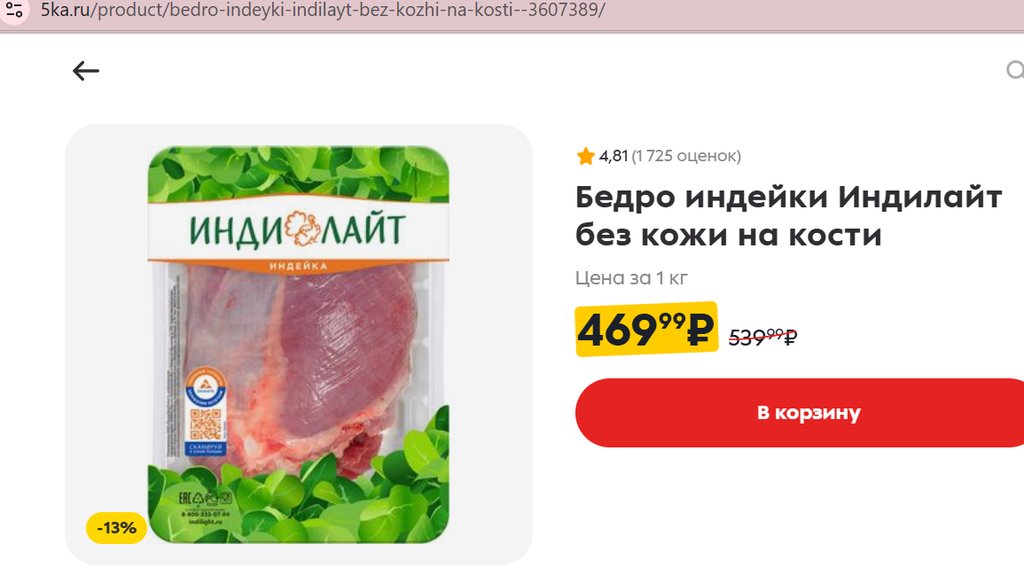Click the Цена за 1 кг label
Screen dimensions: 1024x583
[631, 278]
